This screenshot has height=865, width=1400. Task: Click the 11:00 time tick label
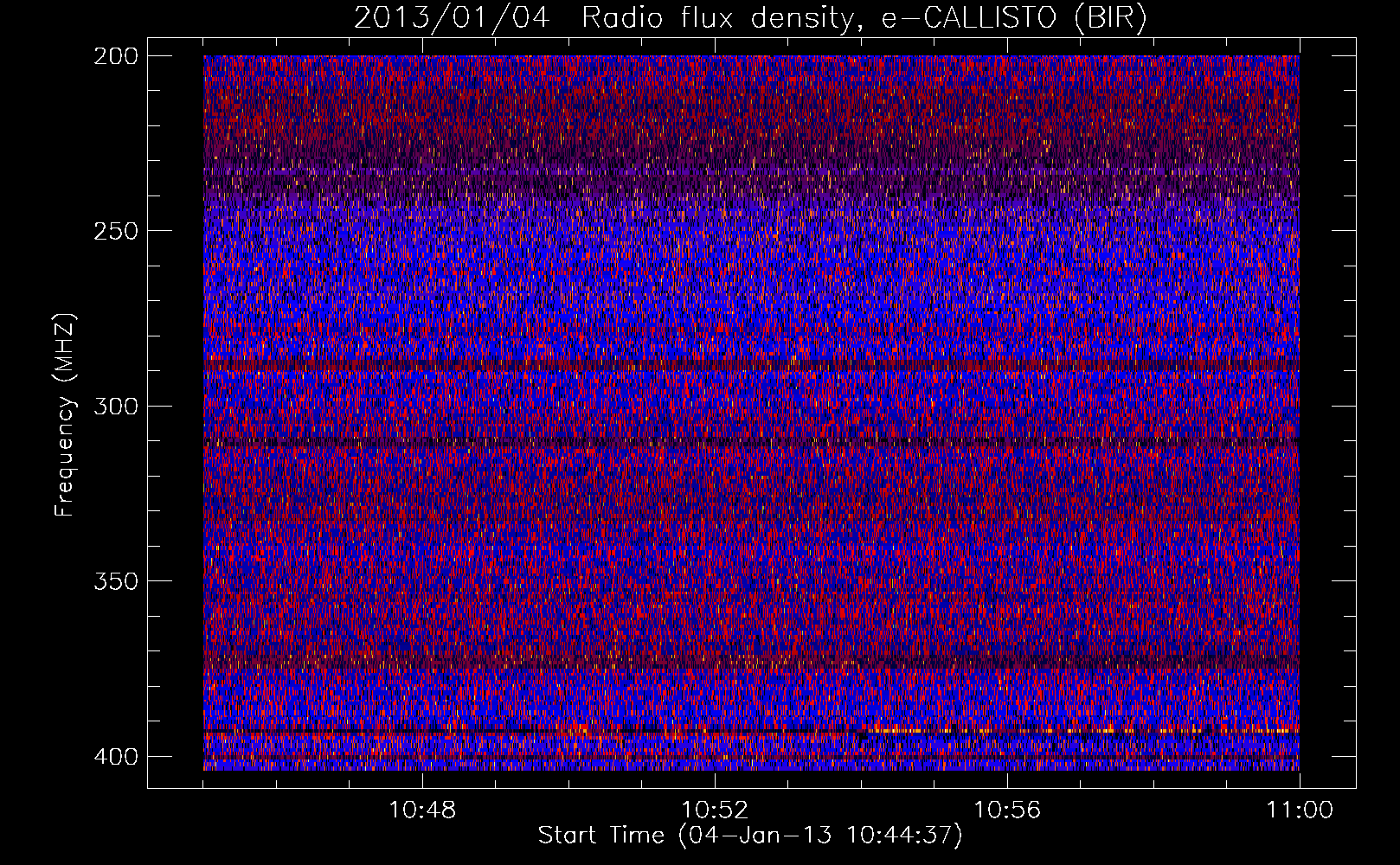pos(1300,811)
